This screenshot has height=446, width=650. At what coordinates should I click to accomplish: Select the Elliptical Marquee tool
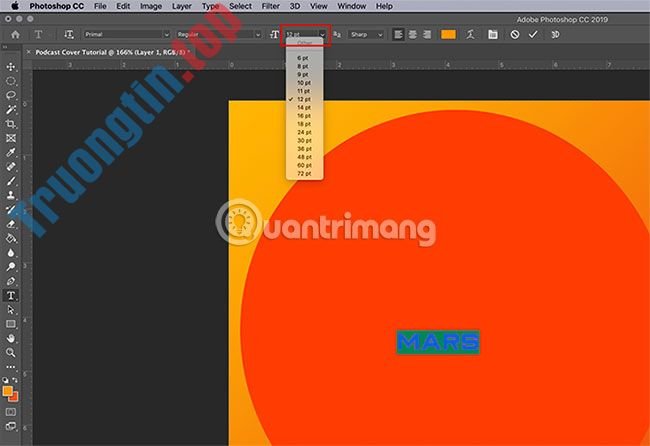click(11, 81)
